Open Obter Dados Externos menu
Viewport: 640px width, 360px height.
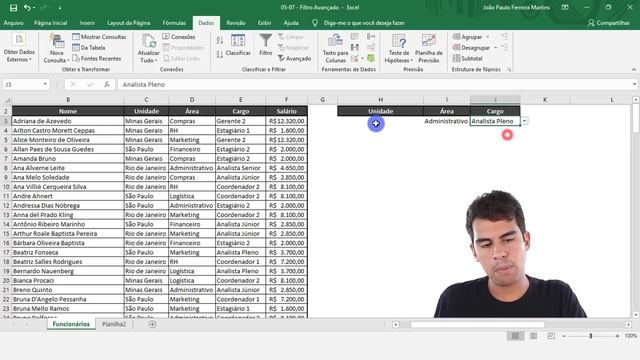coord(19,48)
